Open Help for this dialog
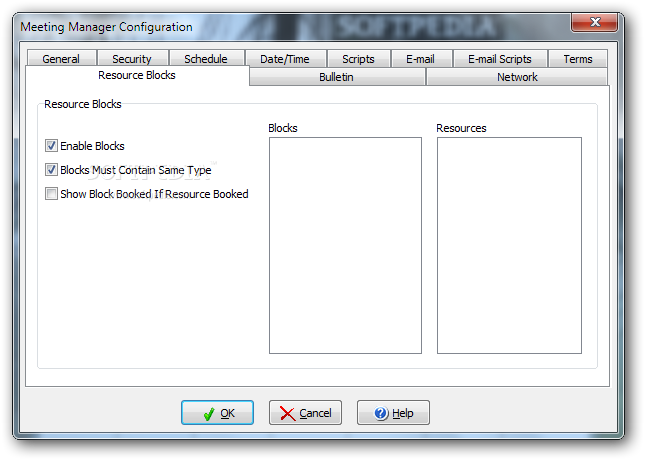Image resolution: width=645 pixels, height=460 pixels. tap(393, 412)
